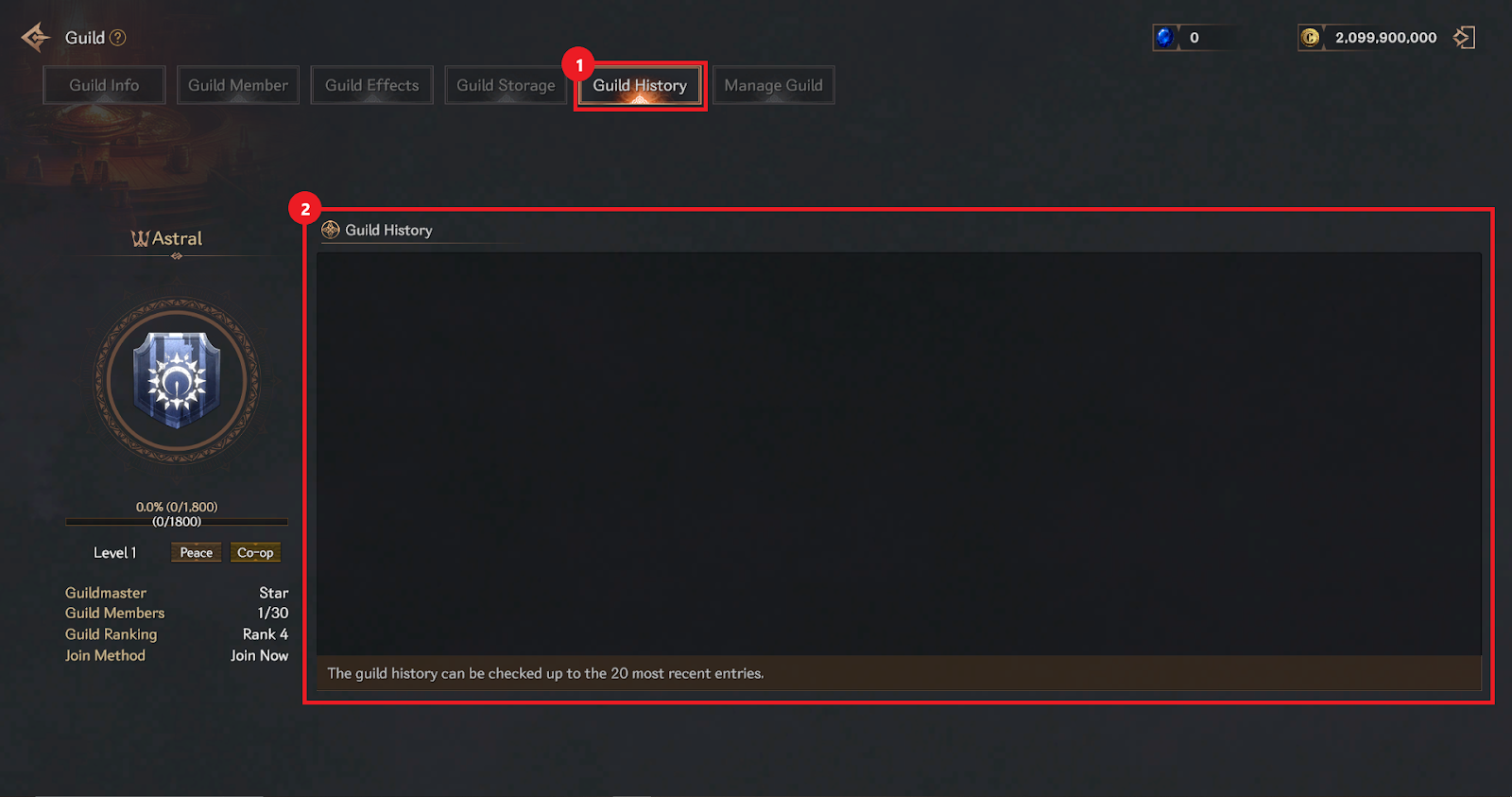This screenshot has height=797, width=1512.
Task: Select the Guild History tab
Action: 640,85
